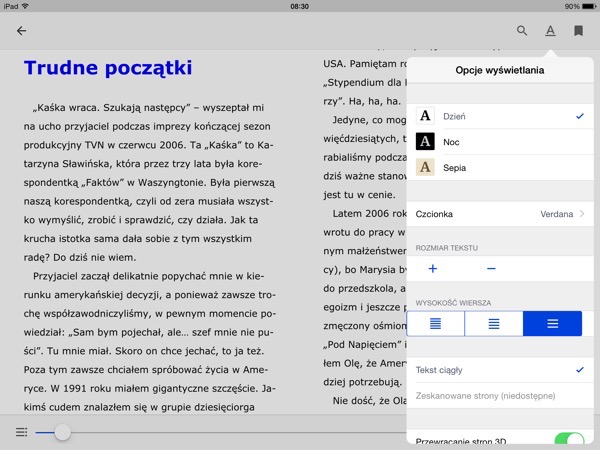Increase text size with the plus button
Image resolution: width=600 pixels, height=450 pixels.
pos(433,269)
